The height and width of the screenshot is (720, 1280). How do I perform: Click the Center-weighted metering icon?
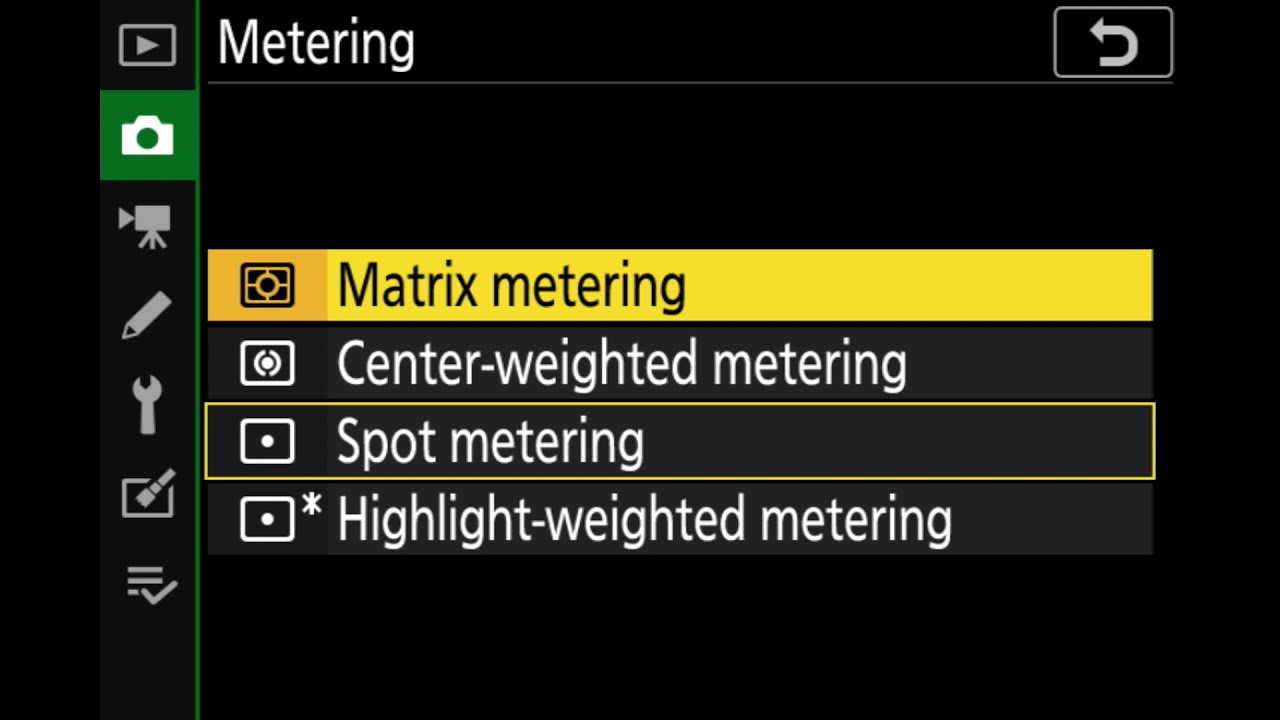pyautogui.click(x=267, y=363)
